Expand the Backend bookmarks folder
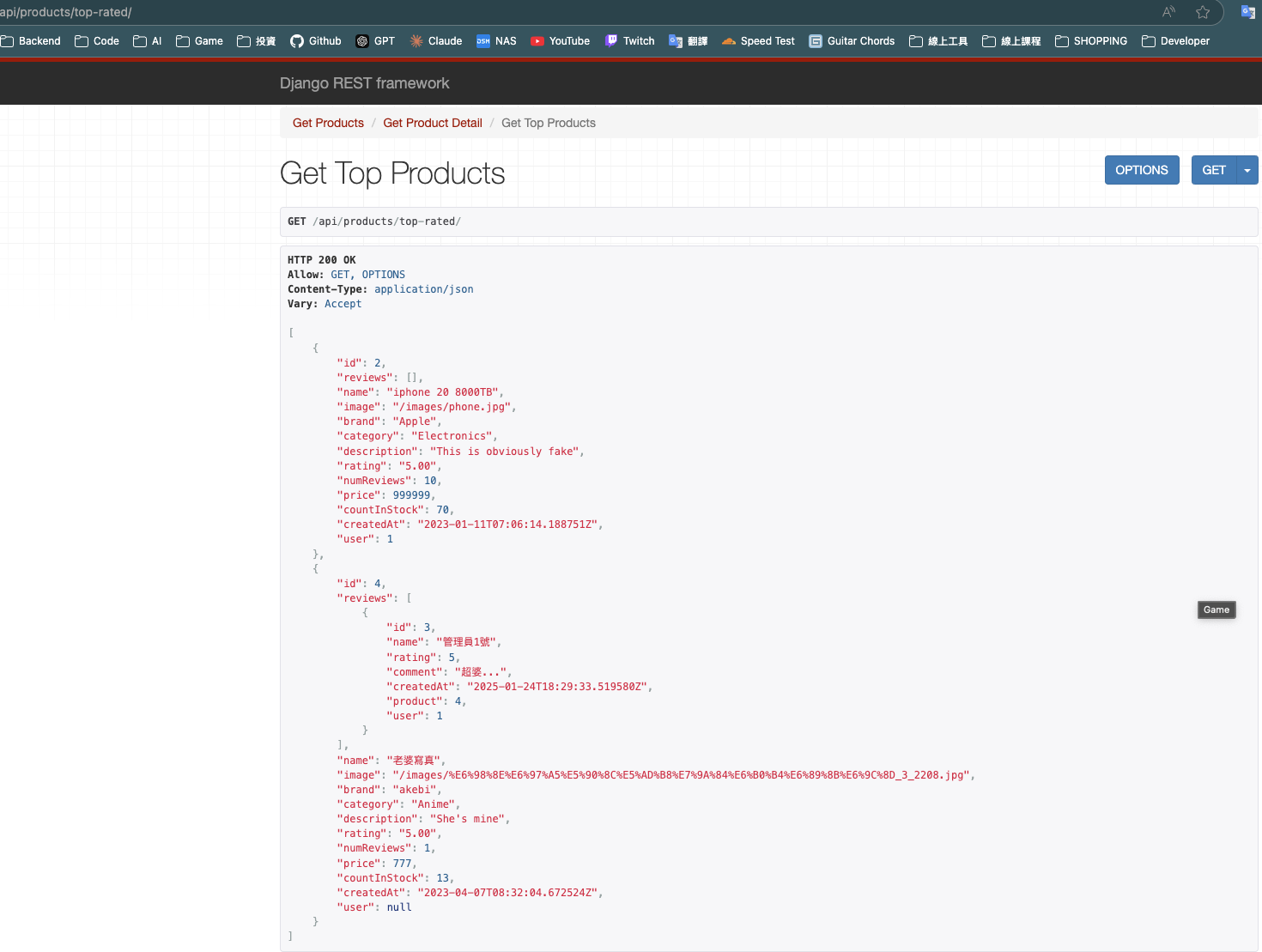This screenshot has width=1262, height=952. [31, 41]
